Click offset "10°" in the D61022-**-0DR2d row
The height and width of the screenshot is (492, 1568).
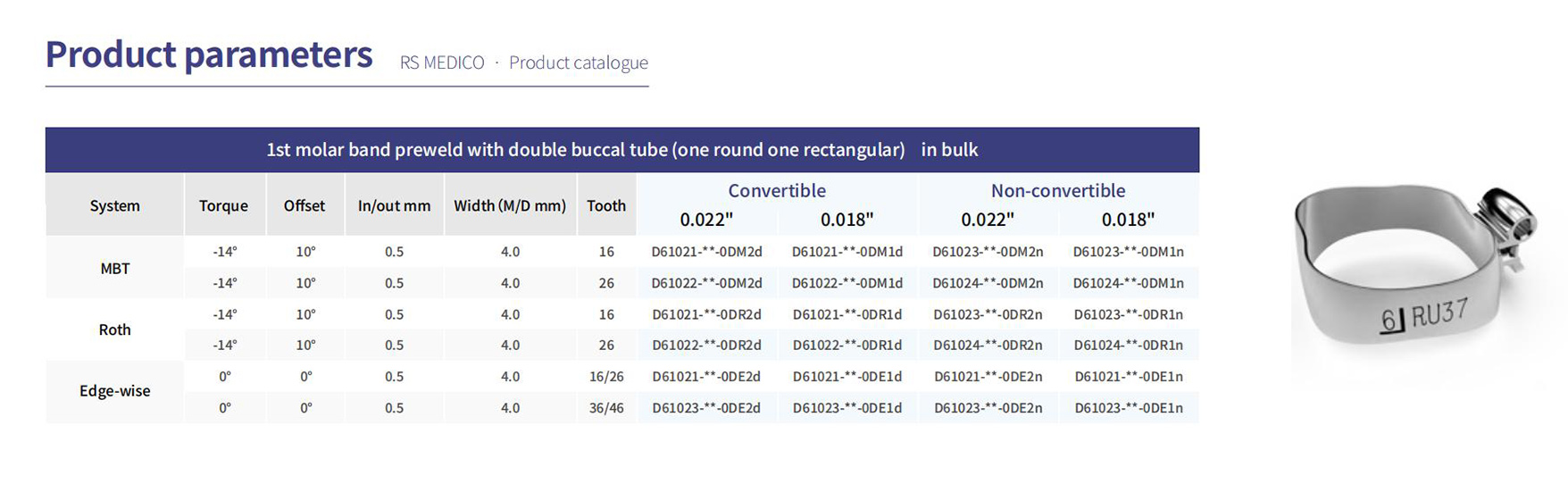click(x=305, y=345)
